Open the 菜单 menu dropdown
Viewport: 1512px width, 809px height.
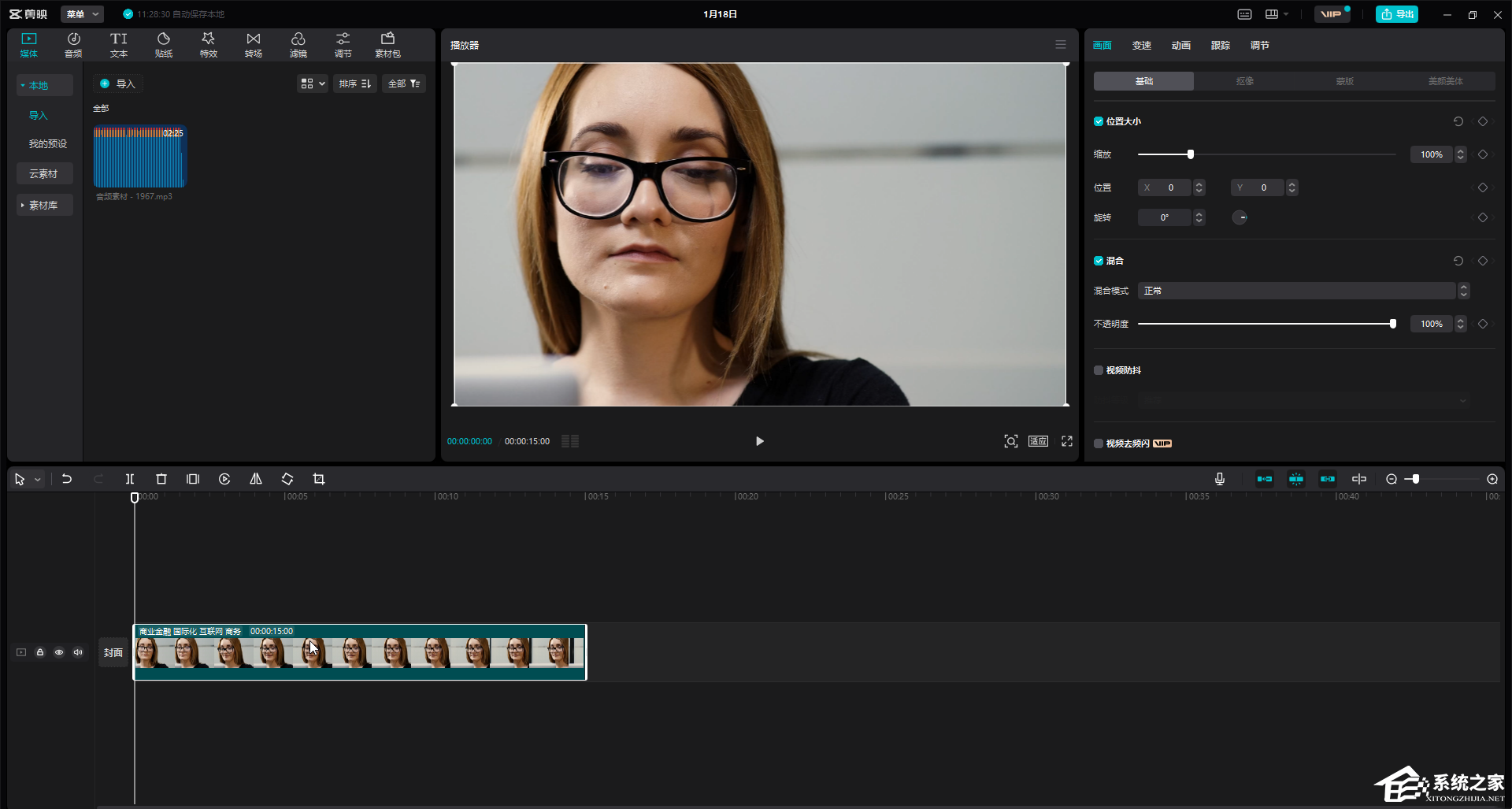(x=83, y=14)
